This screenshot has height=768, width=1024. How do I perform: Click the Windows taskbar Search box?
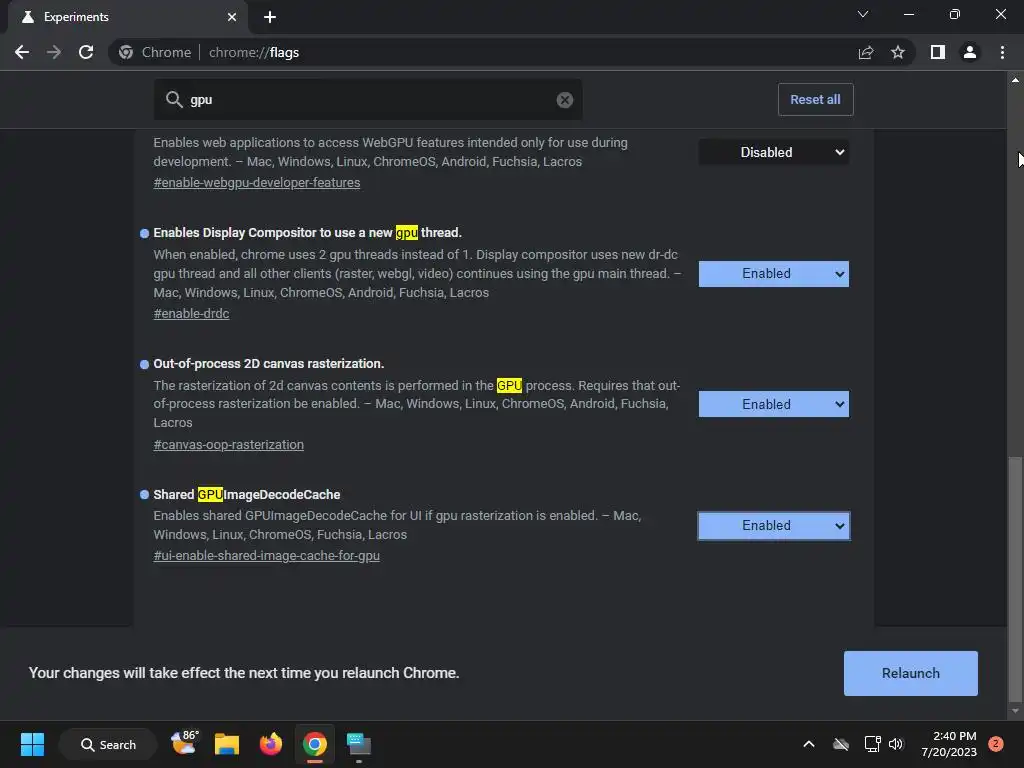coord(108,744)
